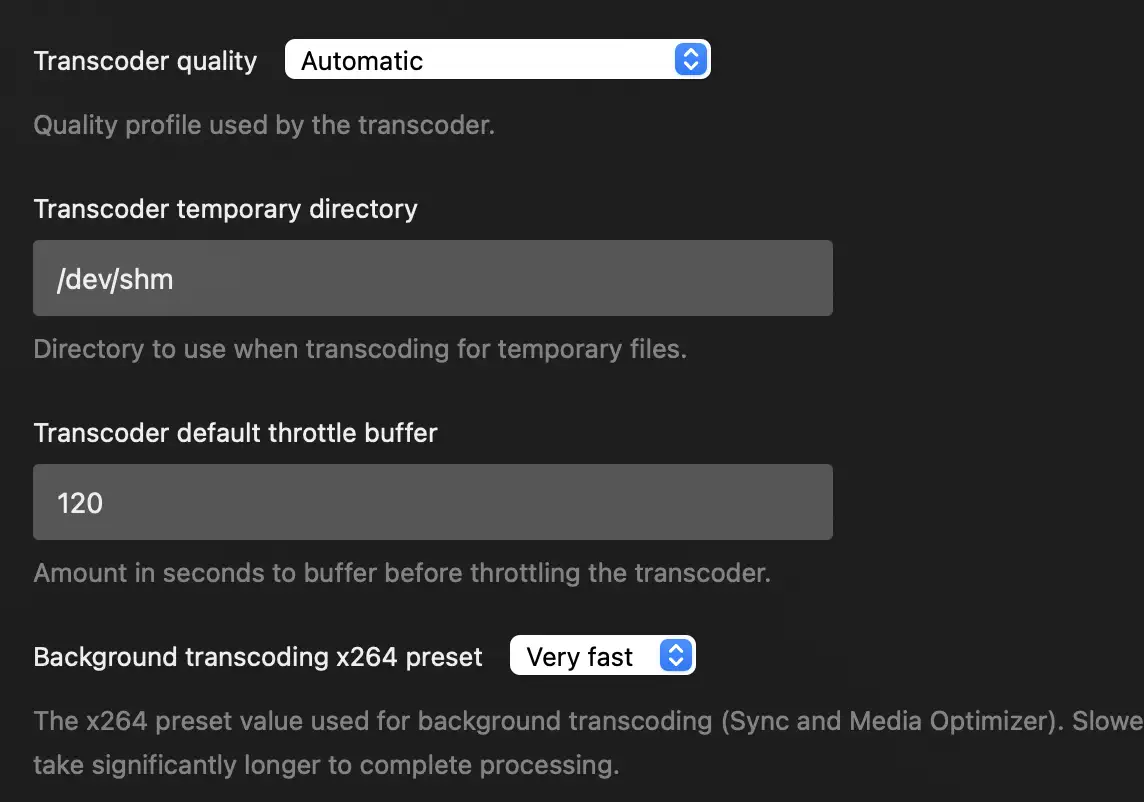Focus the Transcoder default throttle buffer field
Viewport: 1144px width, 802px height.
[432, 502]
